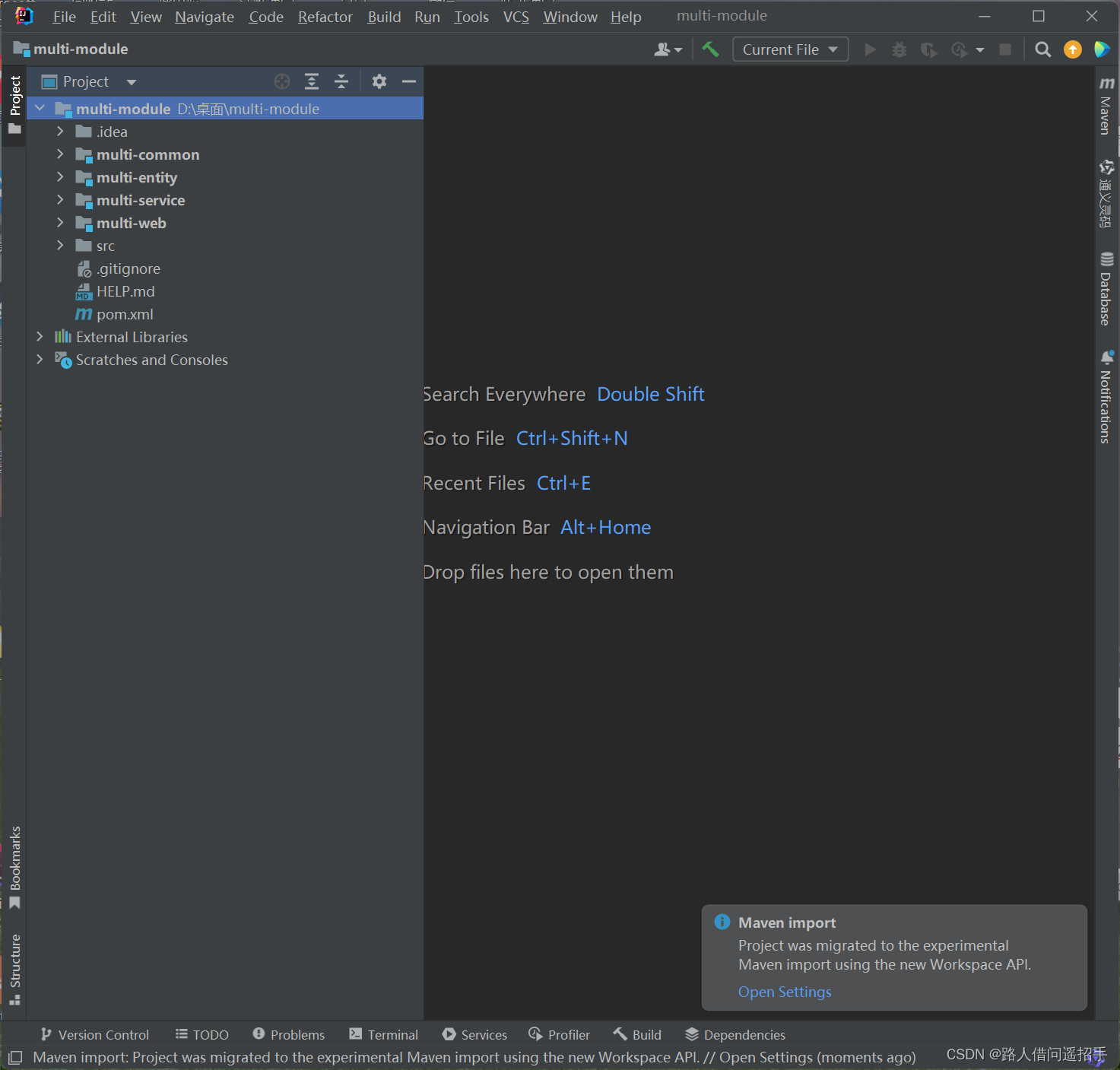Viewport: 1120px width, 1070px height.
Task: Click the Maven import status bar message
Action: tap(474, 1057)
